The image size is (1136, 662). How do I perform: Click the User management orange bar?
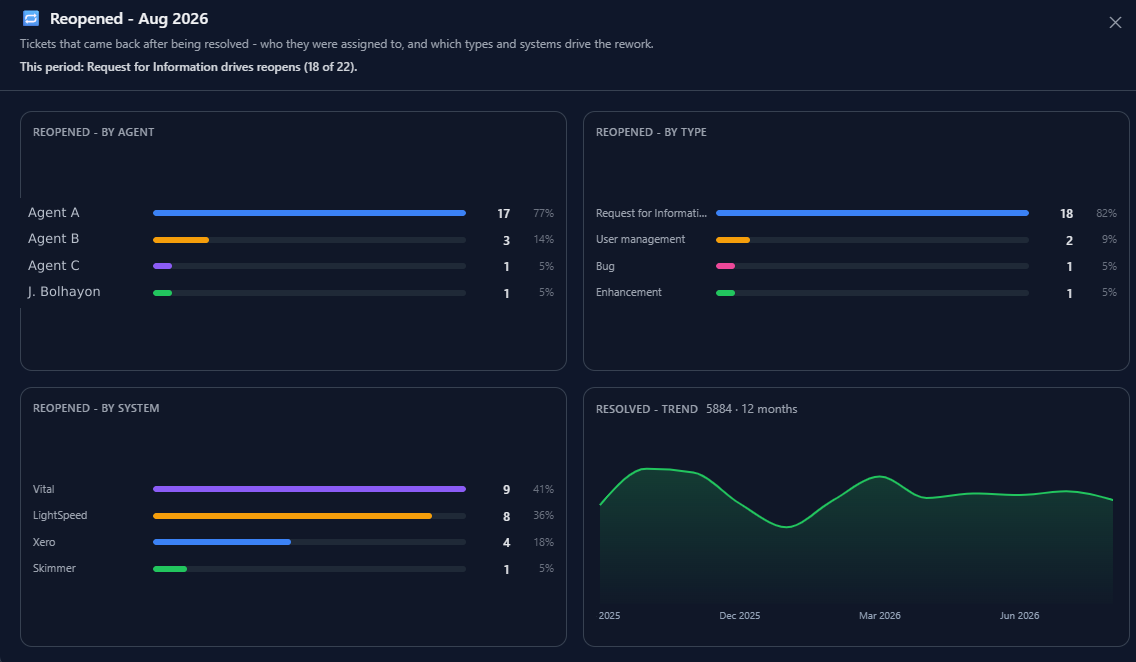point(733,240)
